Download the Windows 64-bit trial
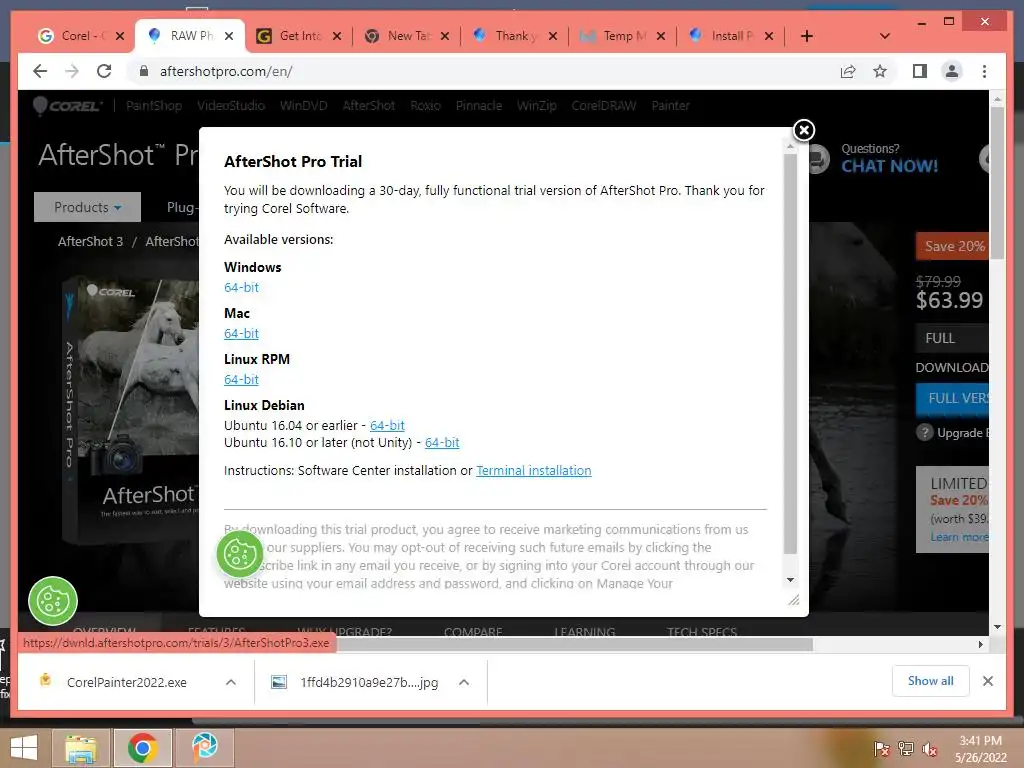The image size is (1024, 768). click(x=241, y=287)
